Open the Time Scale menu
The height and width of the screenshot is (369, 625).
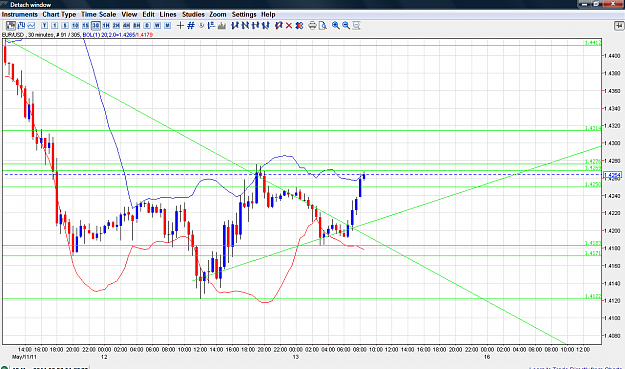click(98, 14)
